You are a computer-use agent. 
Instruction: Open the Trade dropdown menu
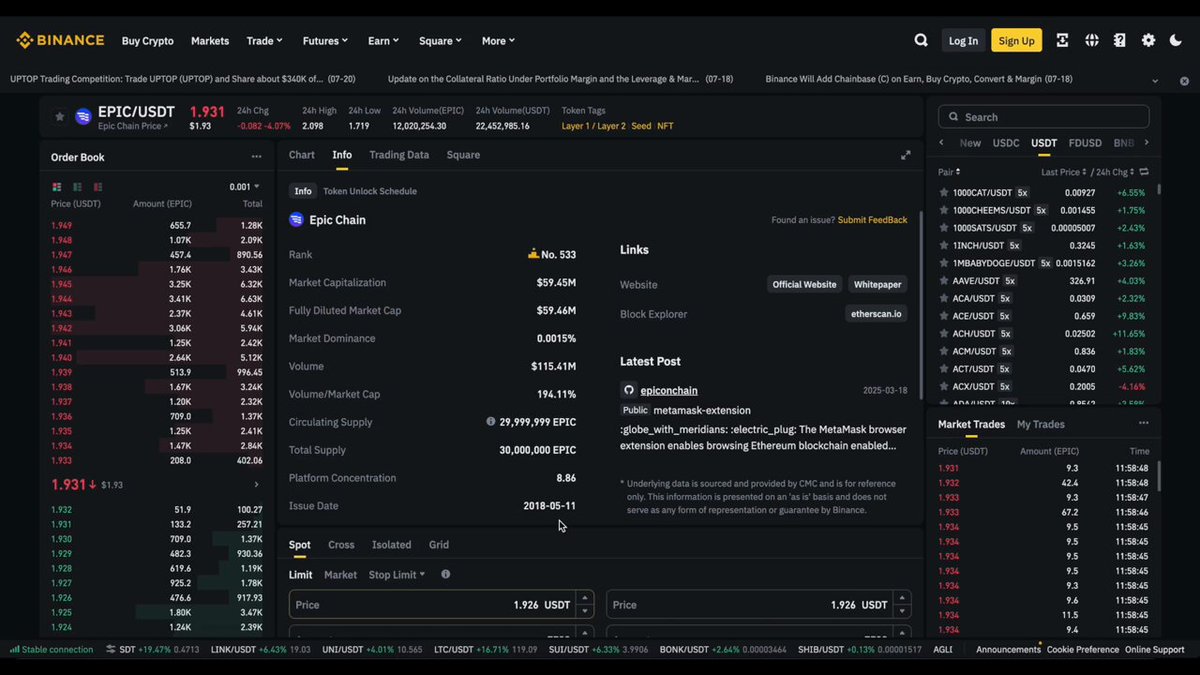tap(265, 41)
